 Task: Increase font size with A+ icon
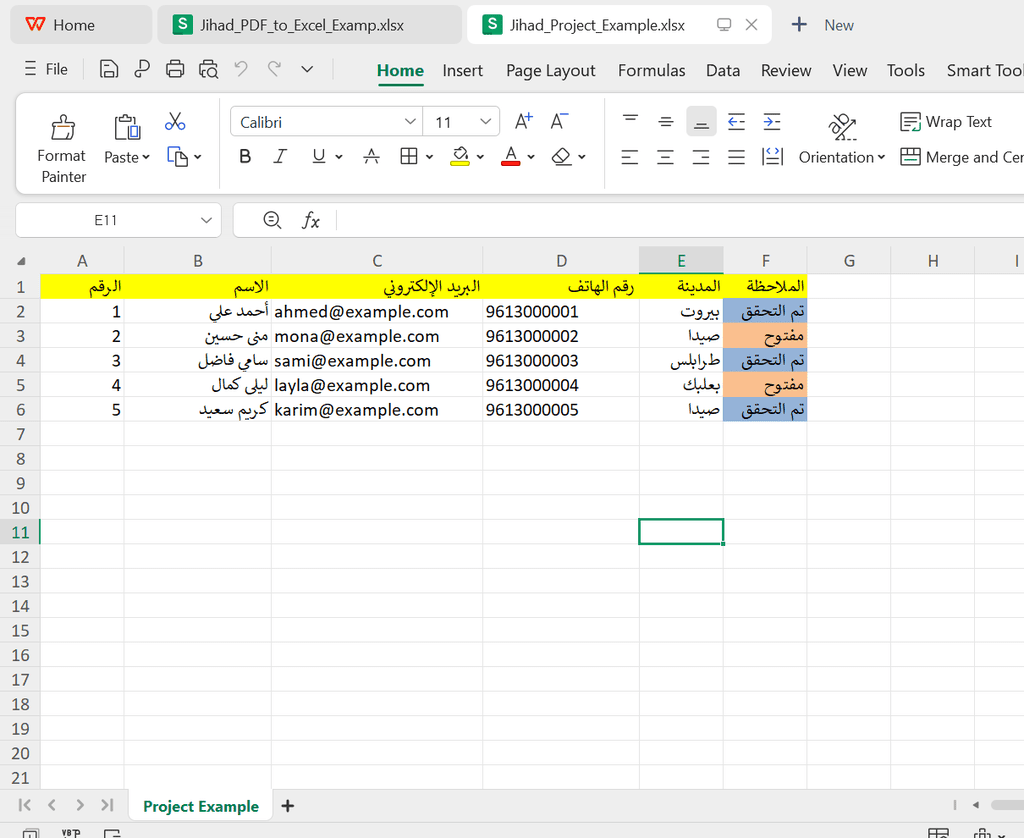[523, 122]
